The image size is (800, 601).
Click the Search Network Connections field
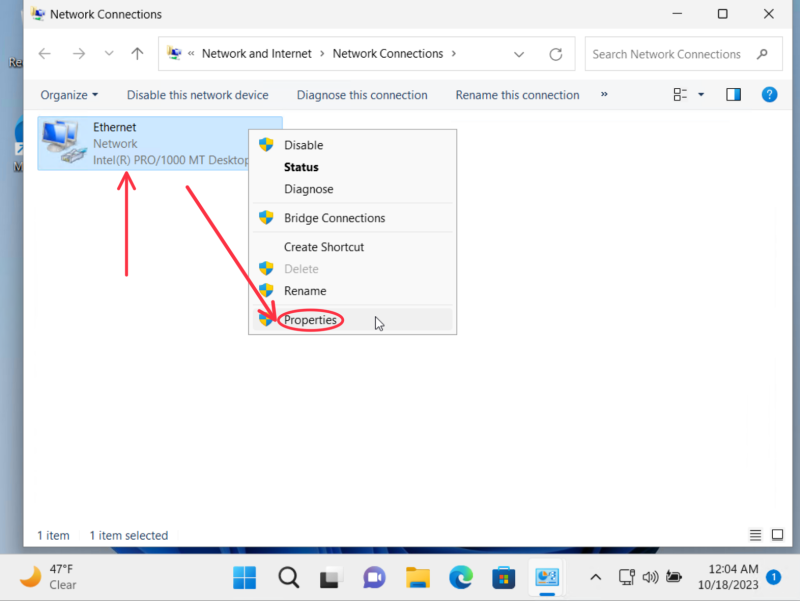668,54
